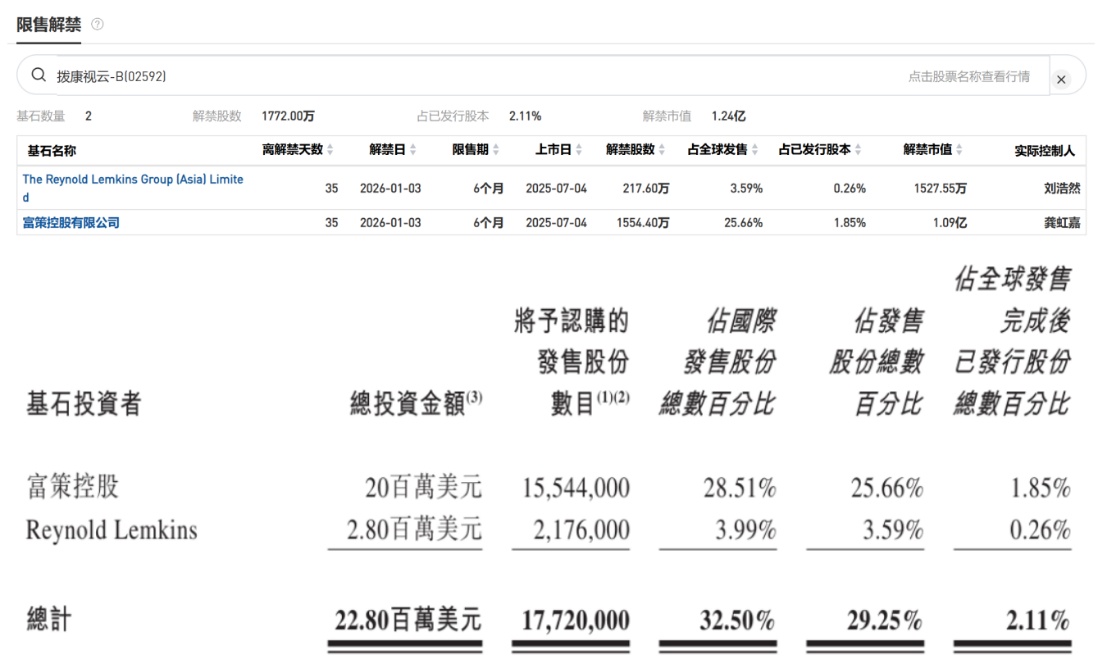Click the 29.25% total percentage
Viewport: 1108px width, 670px height.
(885, 621)
